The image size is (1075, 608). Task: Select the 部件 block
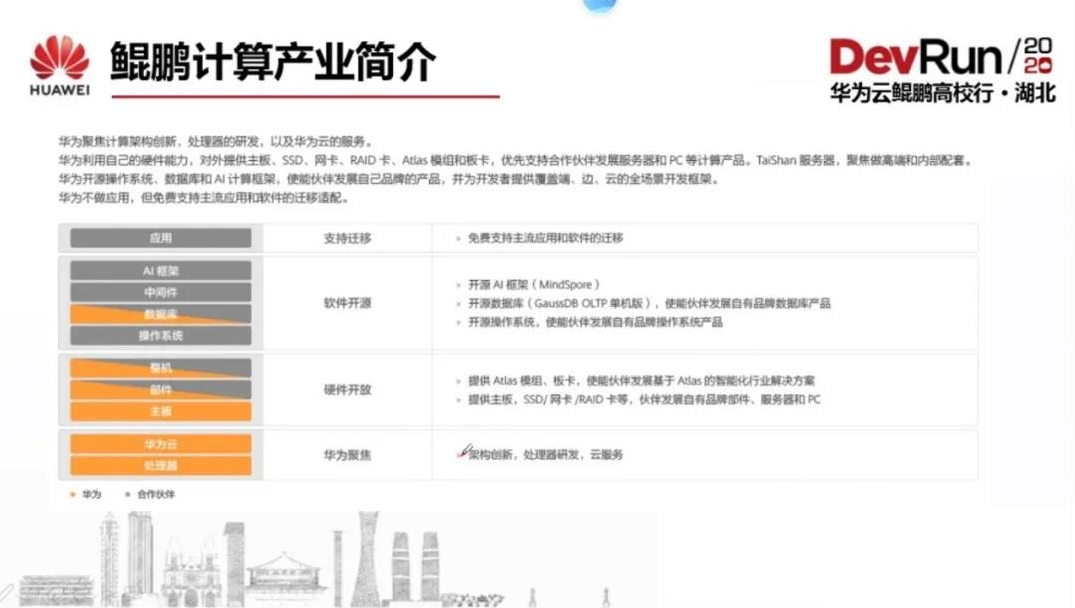click(160, 389)
